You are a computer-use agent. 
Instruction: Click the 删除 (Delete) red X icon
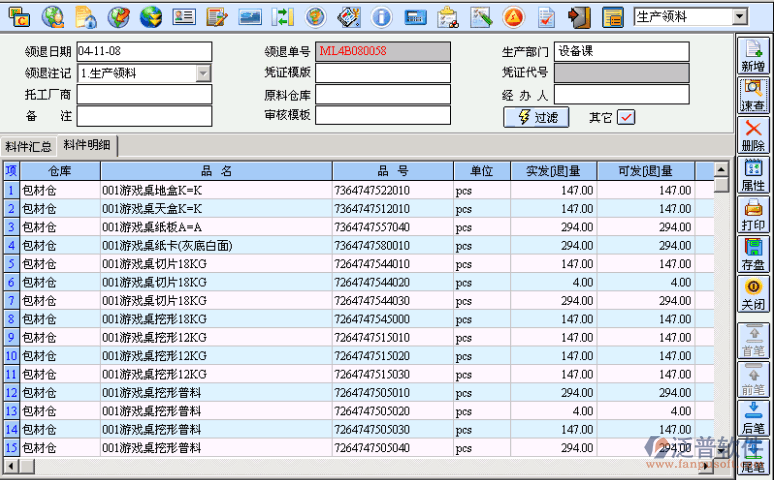pyautogui.click(x=753, y=135)
